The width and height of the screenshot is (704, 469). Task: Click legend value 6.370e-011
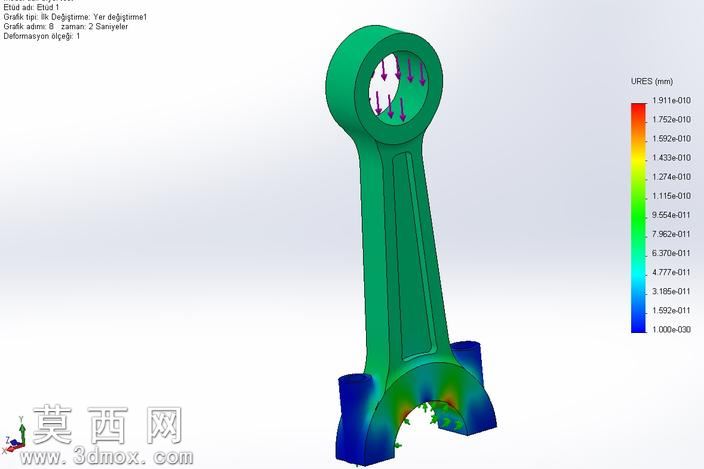(x=671, y=253)
